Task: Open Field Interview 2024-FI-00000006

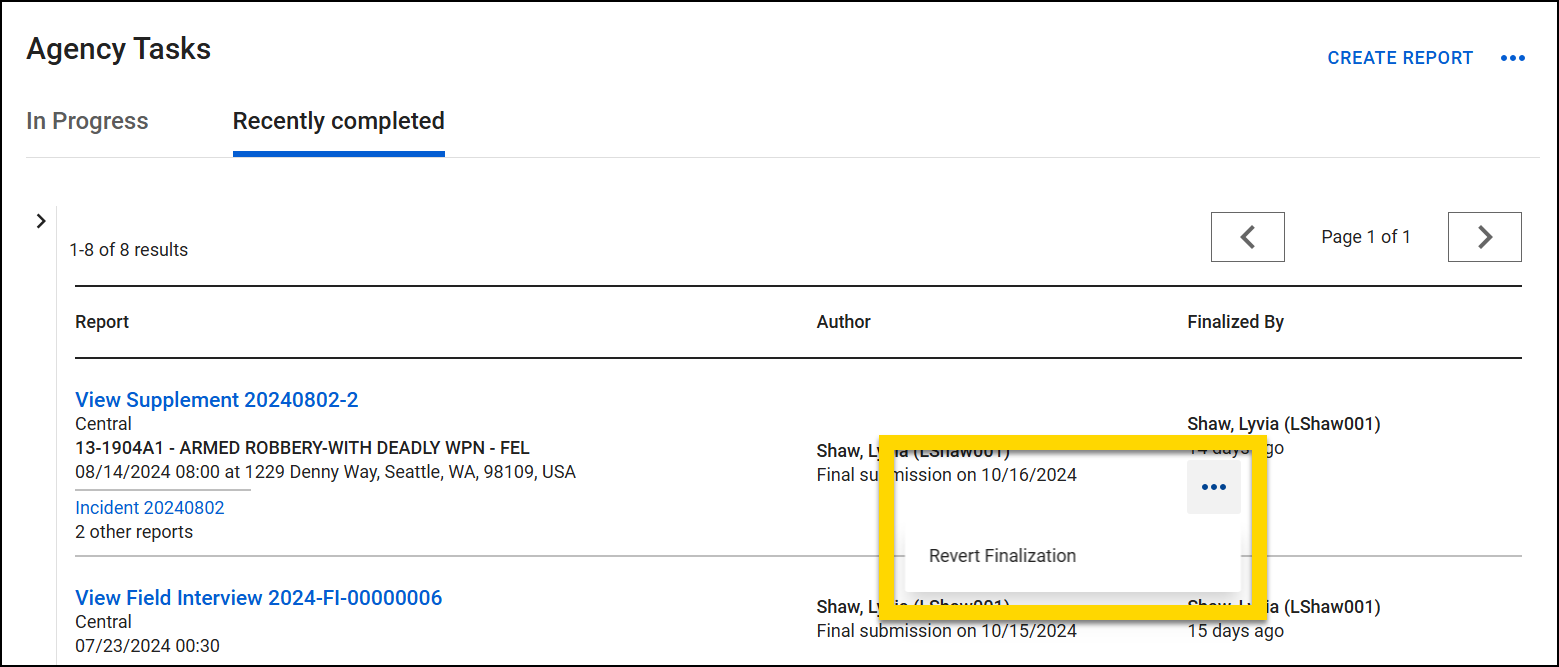Action: (258, 597)
